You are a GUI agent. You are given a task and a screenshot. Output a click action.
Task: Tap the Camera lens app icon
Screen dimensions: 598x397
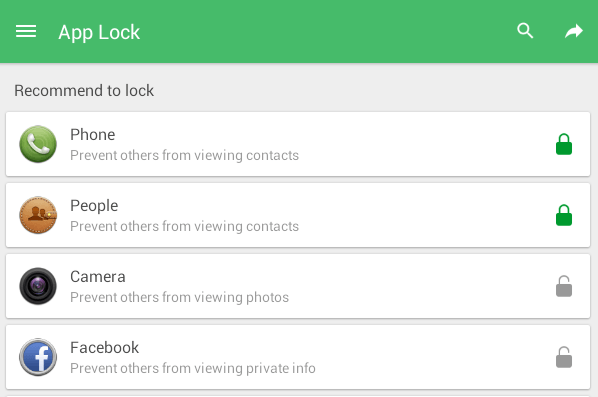click(38, 286)
